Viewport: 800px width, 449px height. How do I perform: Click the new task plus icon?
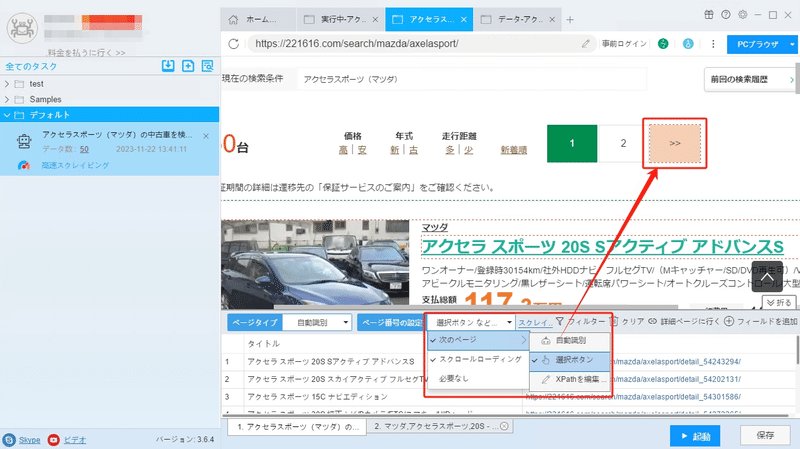[188, 66]
